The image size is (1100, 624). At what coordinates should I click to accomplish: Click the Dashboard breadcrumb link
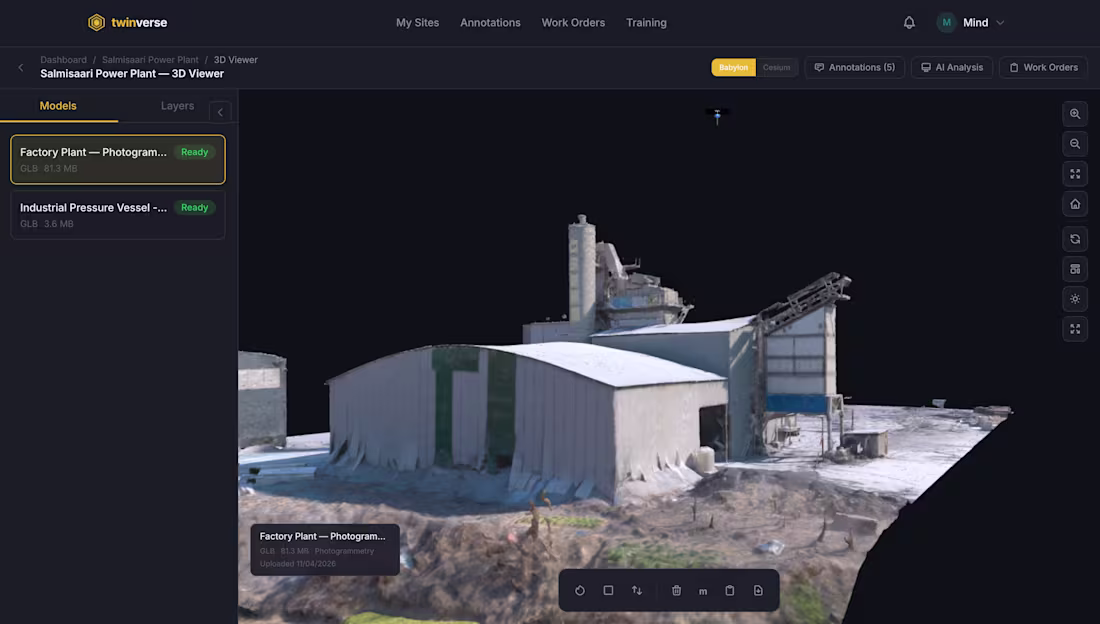(63, 59)
